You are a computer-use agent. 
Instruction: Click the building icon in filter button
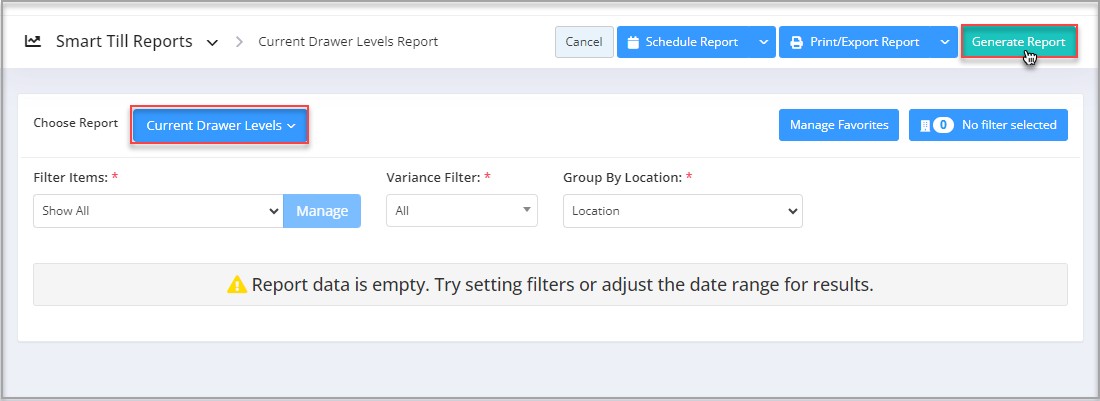coord(925,125)
